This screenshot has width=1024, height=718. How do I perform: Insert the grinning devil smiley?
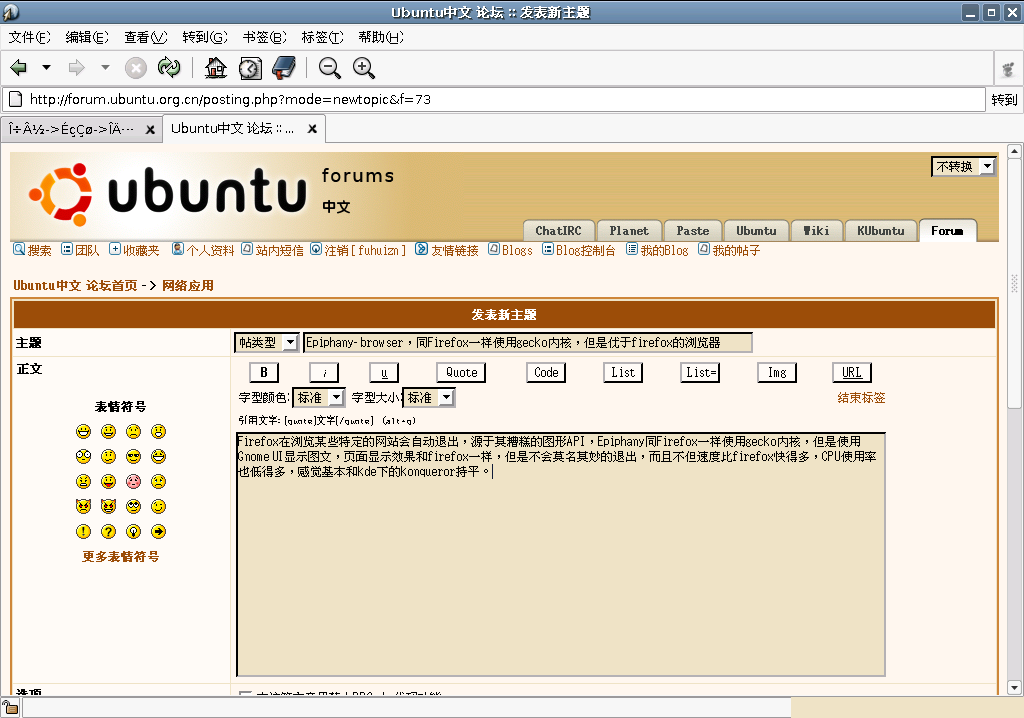pyautogui.click(x=108, y=506)
